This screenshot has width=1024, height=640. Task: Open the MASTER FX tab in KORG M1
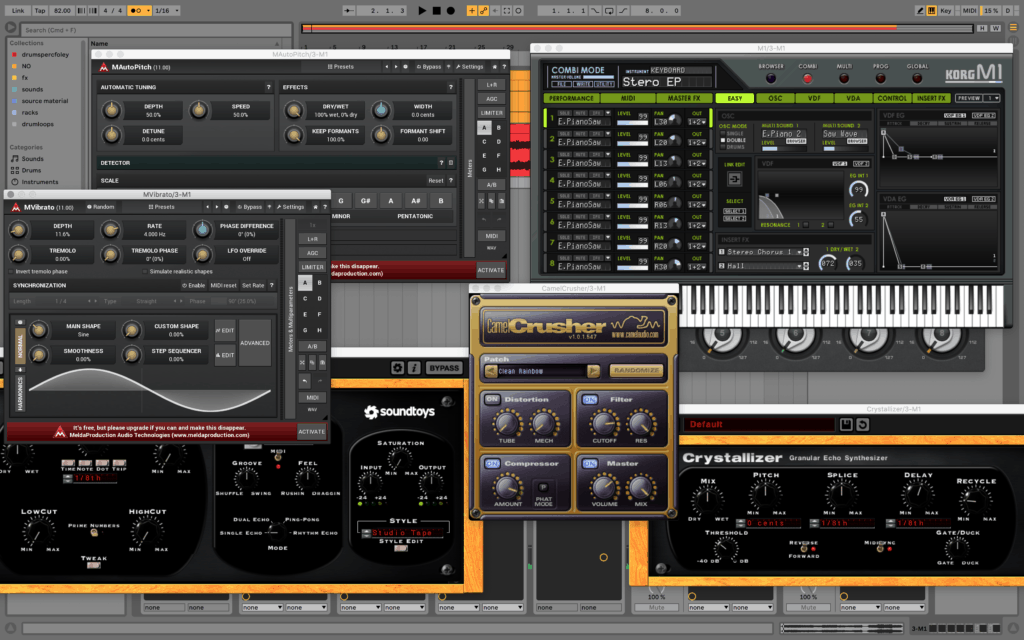[x=684, y=99]
